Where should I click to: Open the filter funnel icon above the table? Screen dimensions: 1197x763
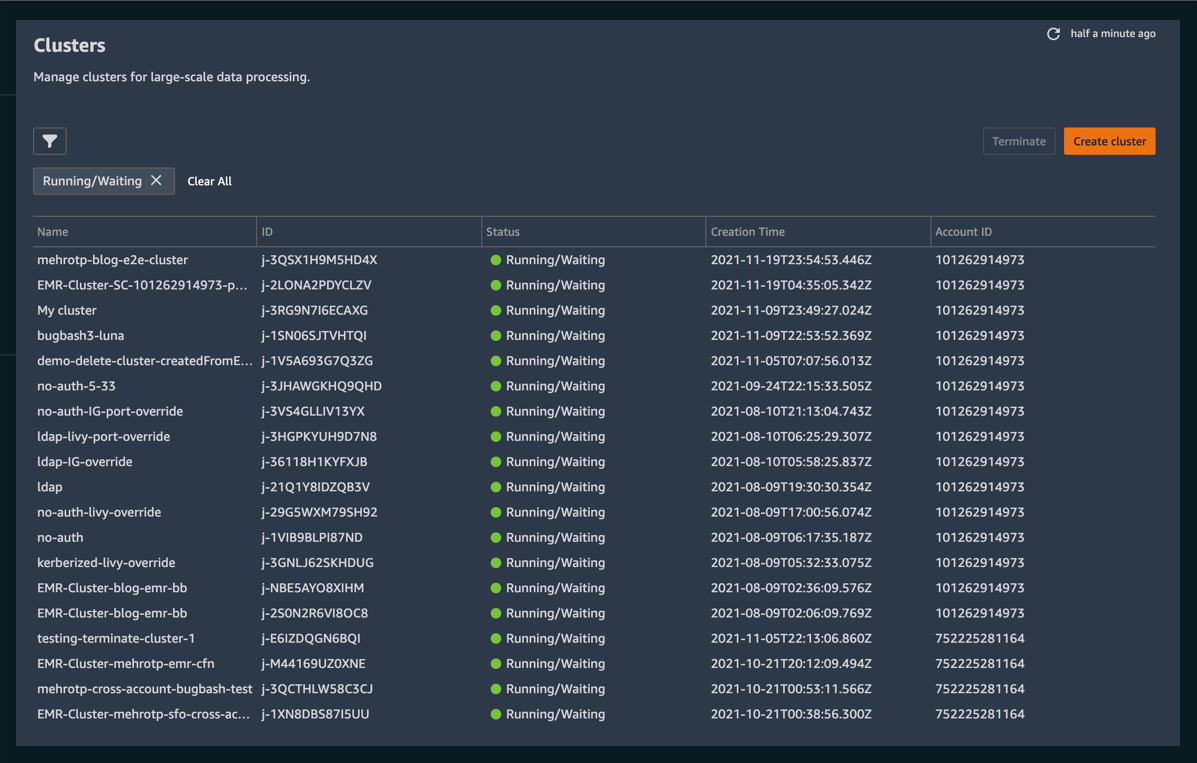(49, 141)
